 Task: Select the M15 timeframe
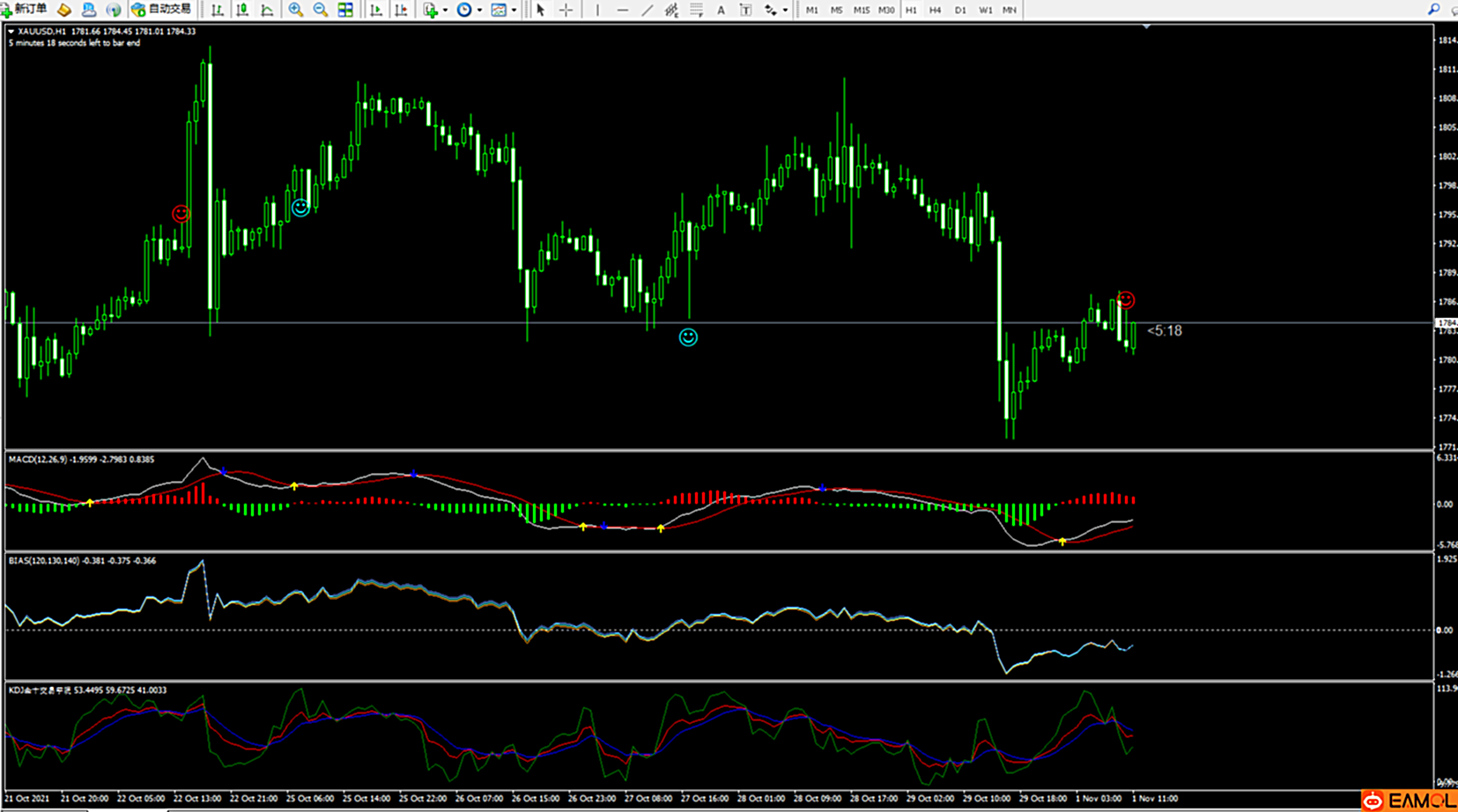pos(861,10)
